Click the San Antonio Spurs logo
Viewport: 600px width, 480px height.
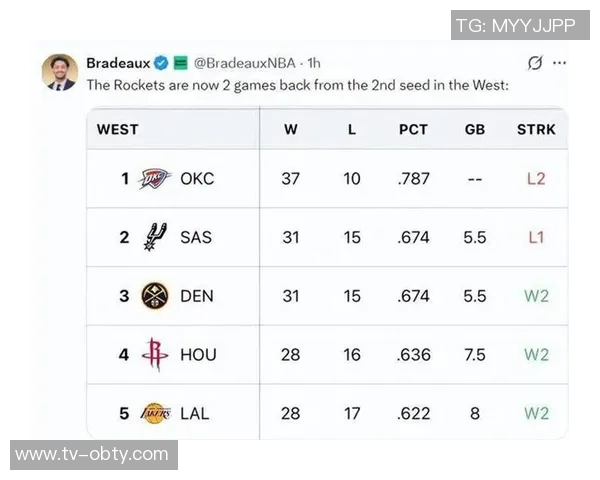(x=155, y=237)
